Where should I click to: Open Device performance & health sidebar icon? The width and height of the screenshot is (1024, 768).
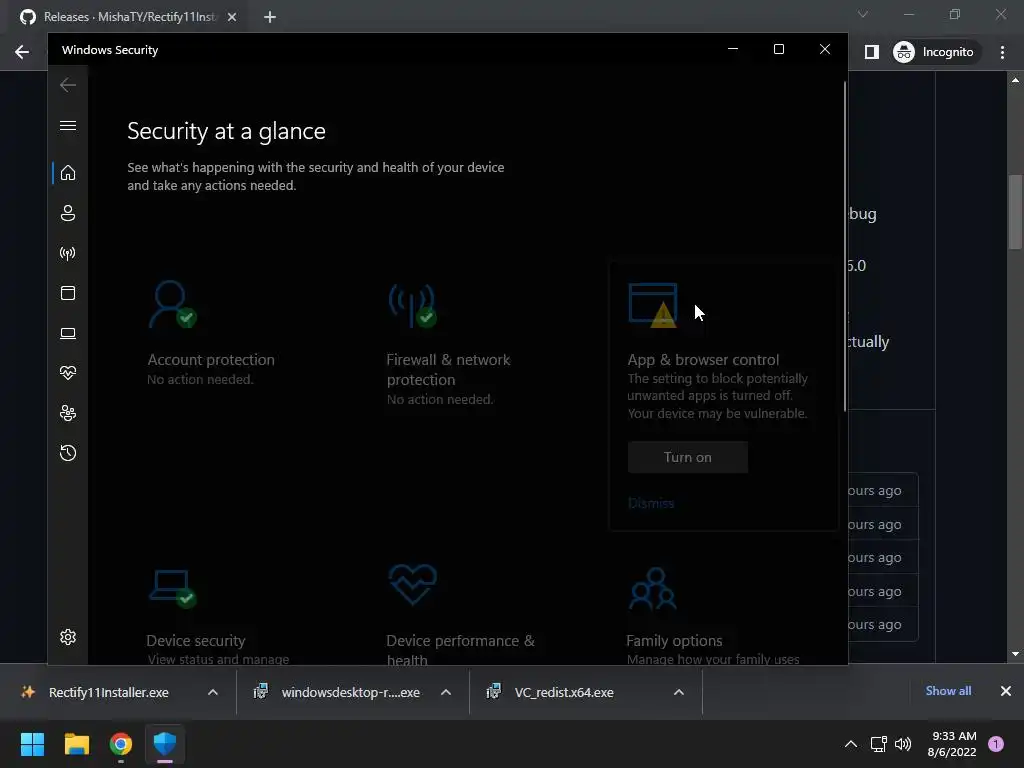point(68,373)
